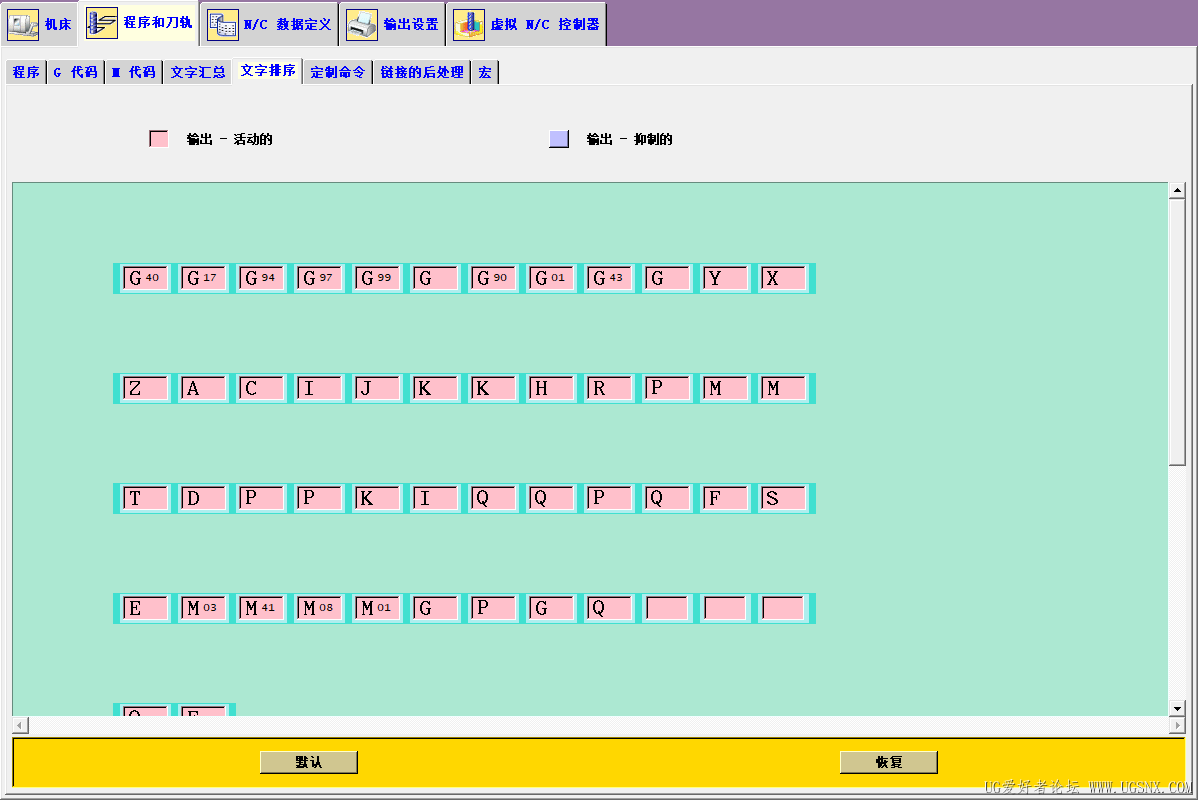The width and height of the screenshot is (1198, 800).
Task: Open the 宏 tab
Action: (x=485, y=73)
